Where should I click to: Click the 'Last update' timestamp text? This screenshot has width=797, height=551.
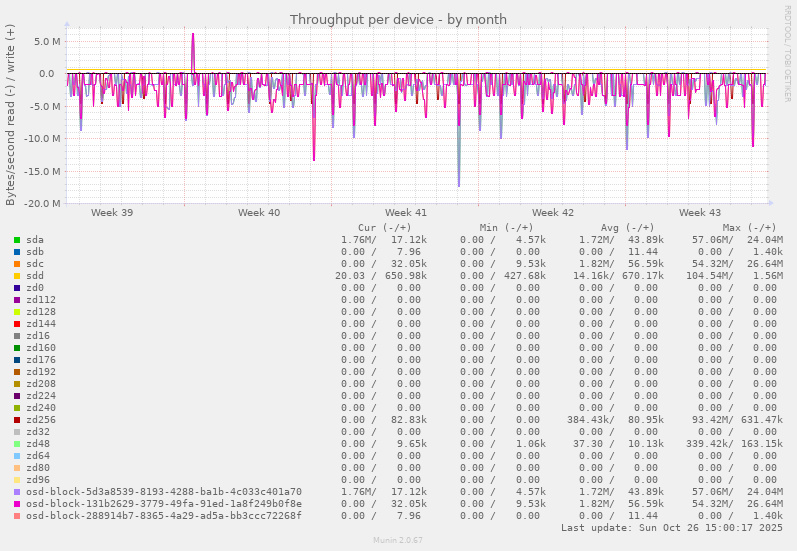point(672,528)
